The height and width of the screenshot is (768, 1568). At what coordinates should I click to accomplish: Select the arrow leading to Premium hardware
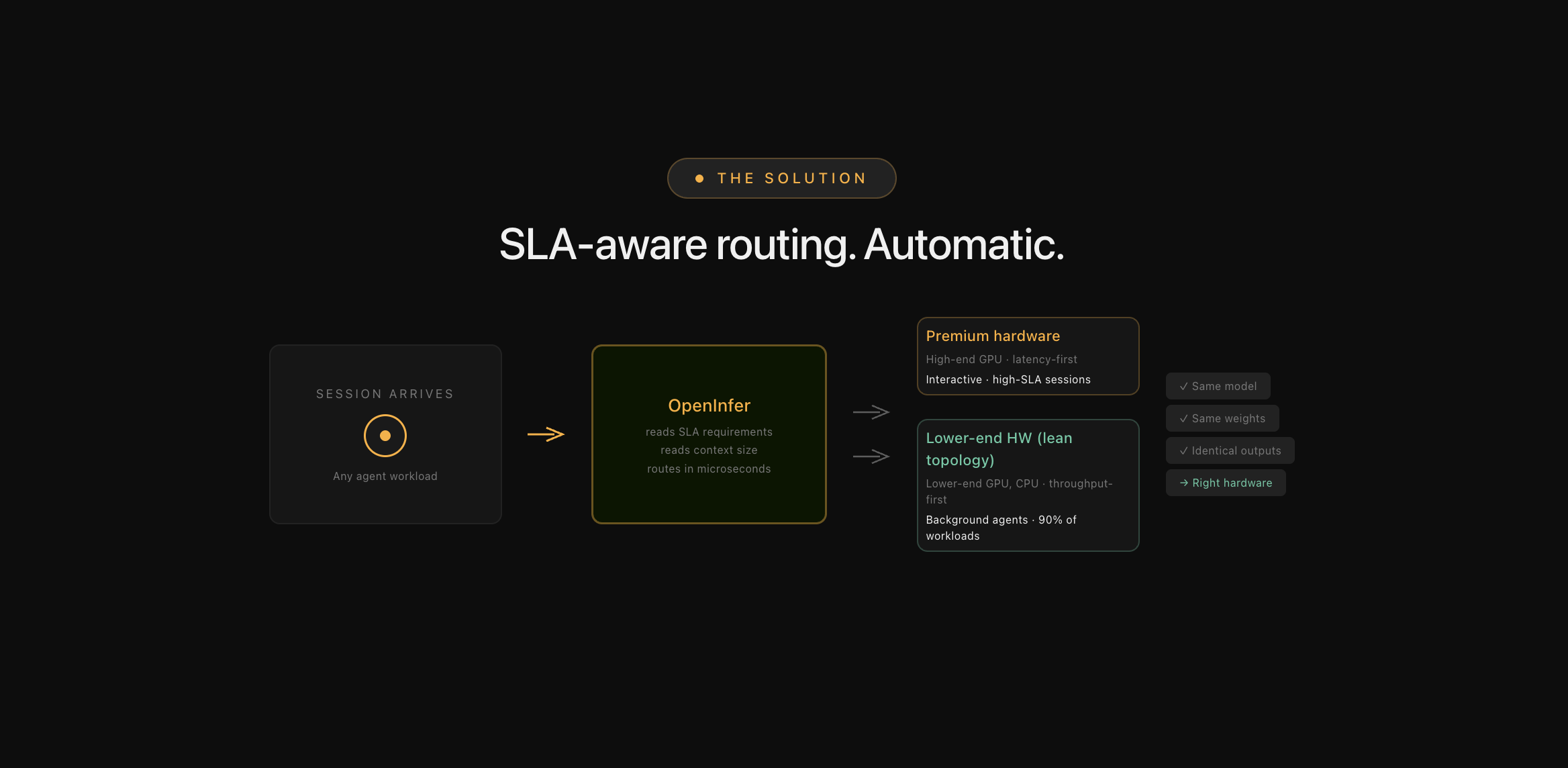[x=871, y=411]
